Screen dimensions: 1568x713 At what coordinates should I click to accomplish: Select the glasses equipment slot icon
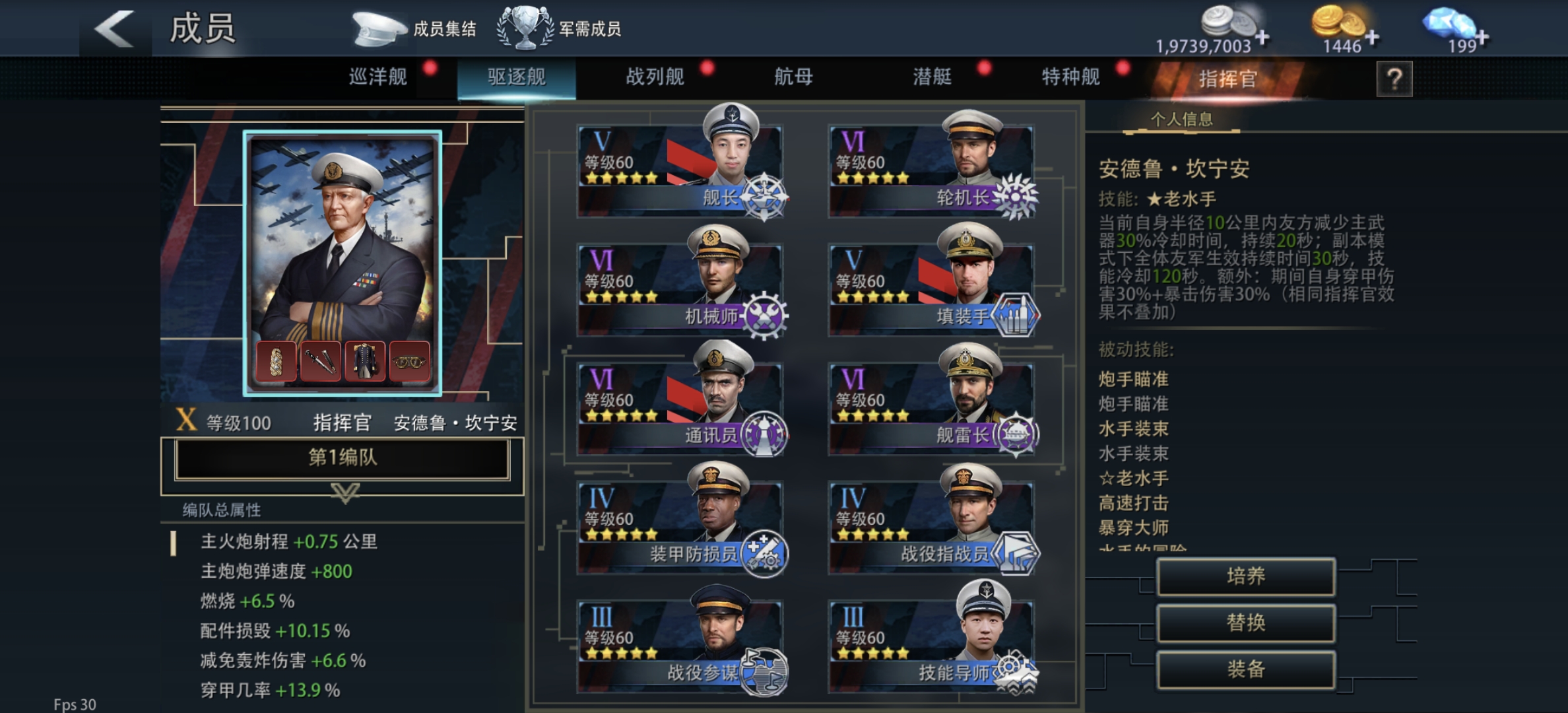(409, 360)
